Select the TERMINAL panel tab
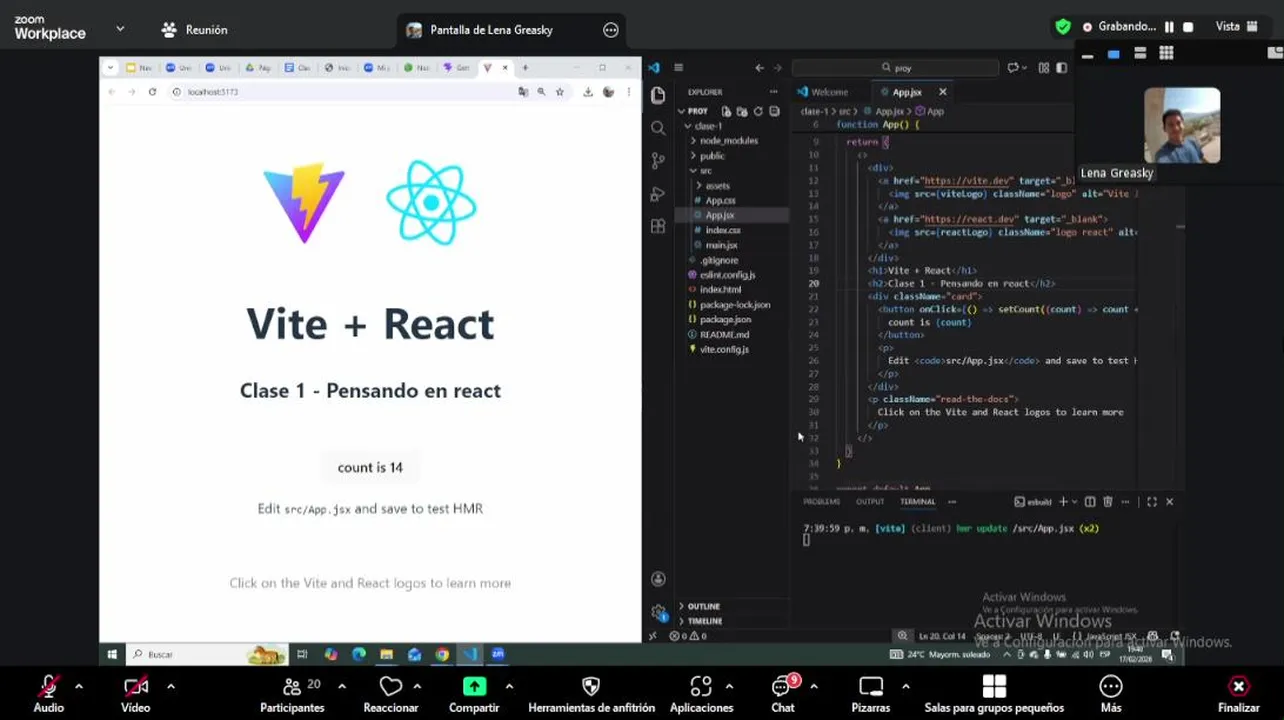1284x720 pixels. click(x=917, y=502)
